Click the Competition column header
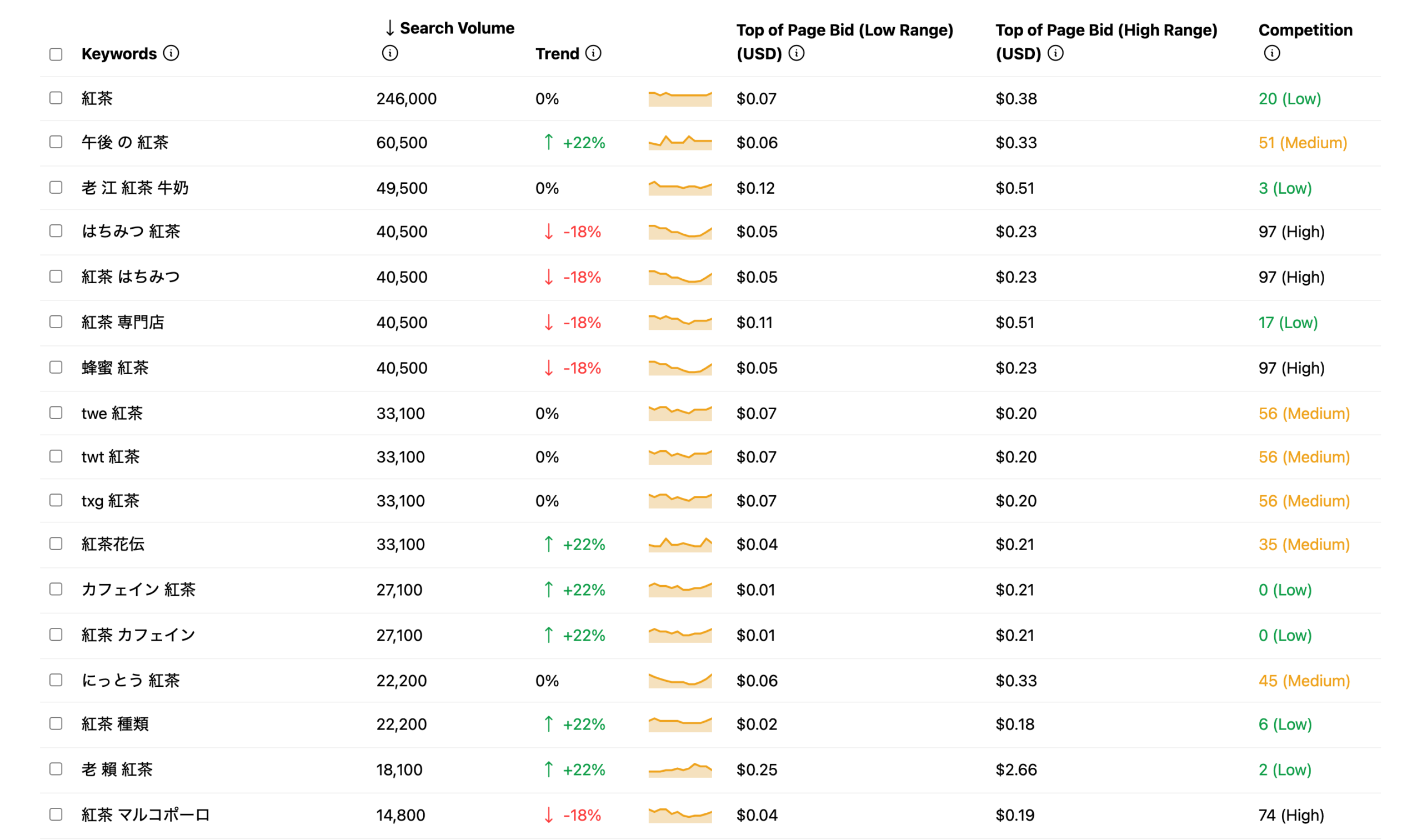1422x840 pixels. (1305, 30)
